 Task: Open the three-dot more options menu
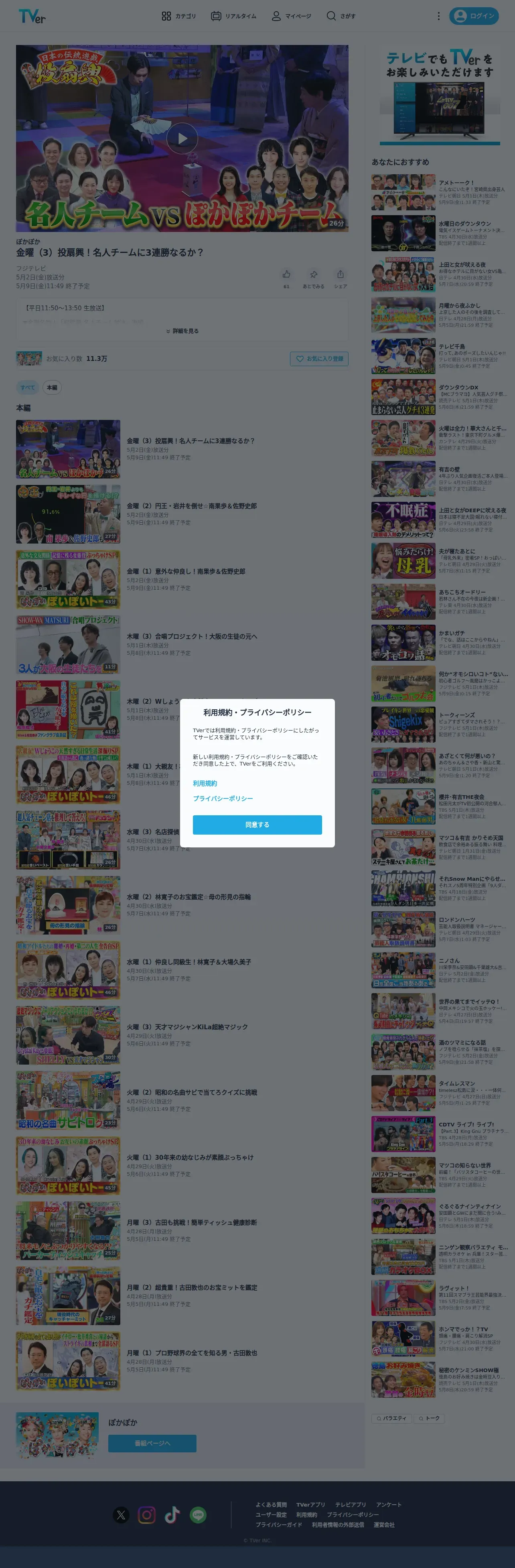tap(438, 16)
